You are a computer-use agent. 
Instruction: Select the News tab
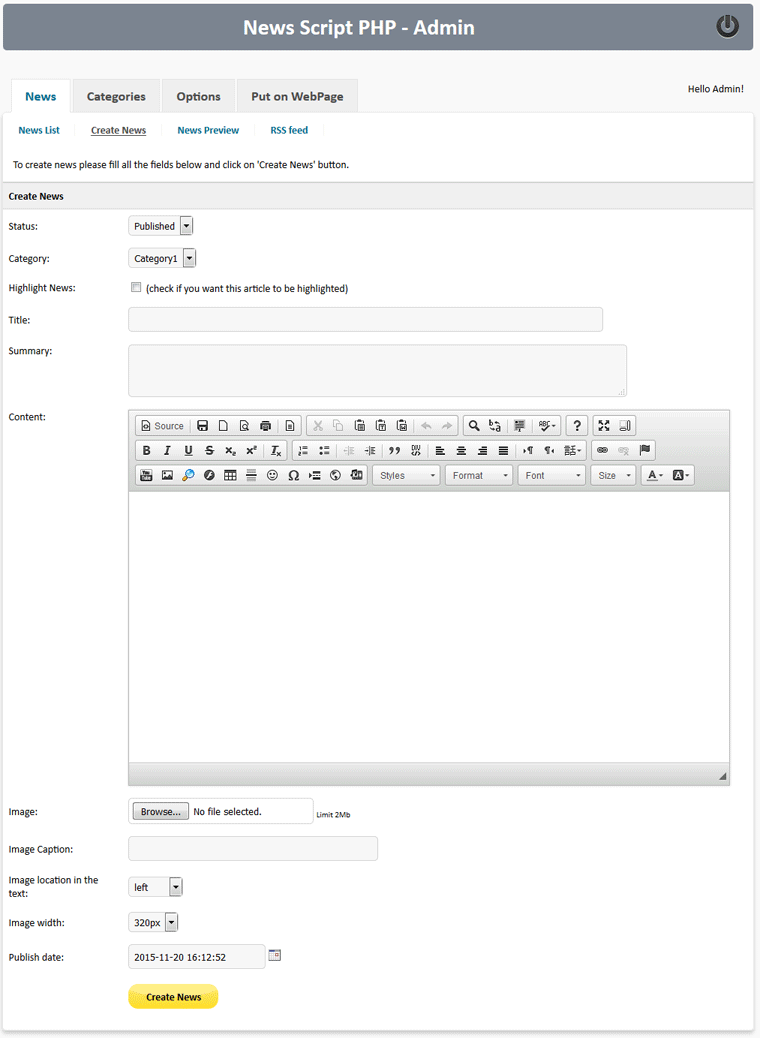[40, 96]
